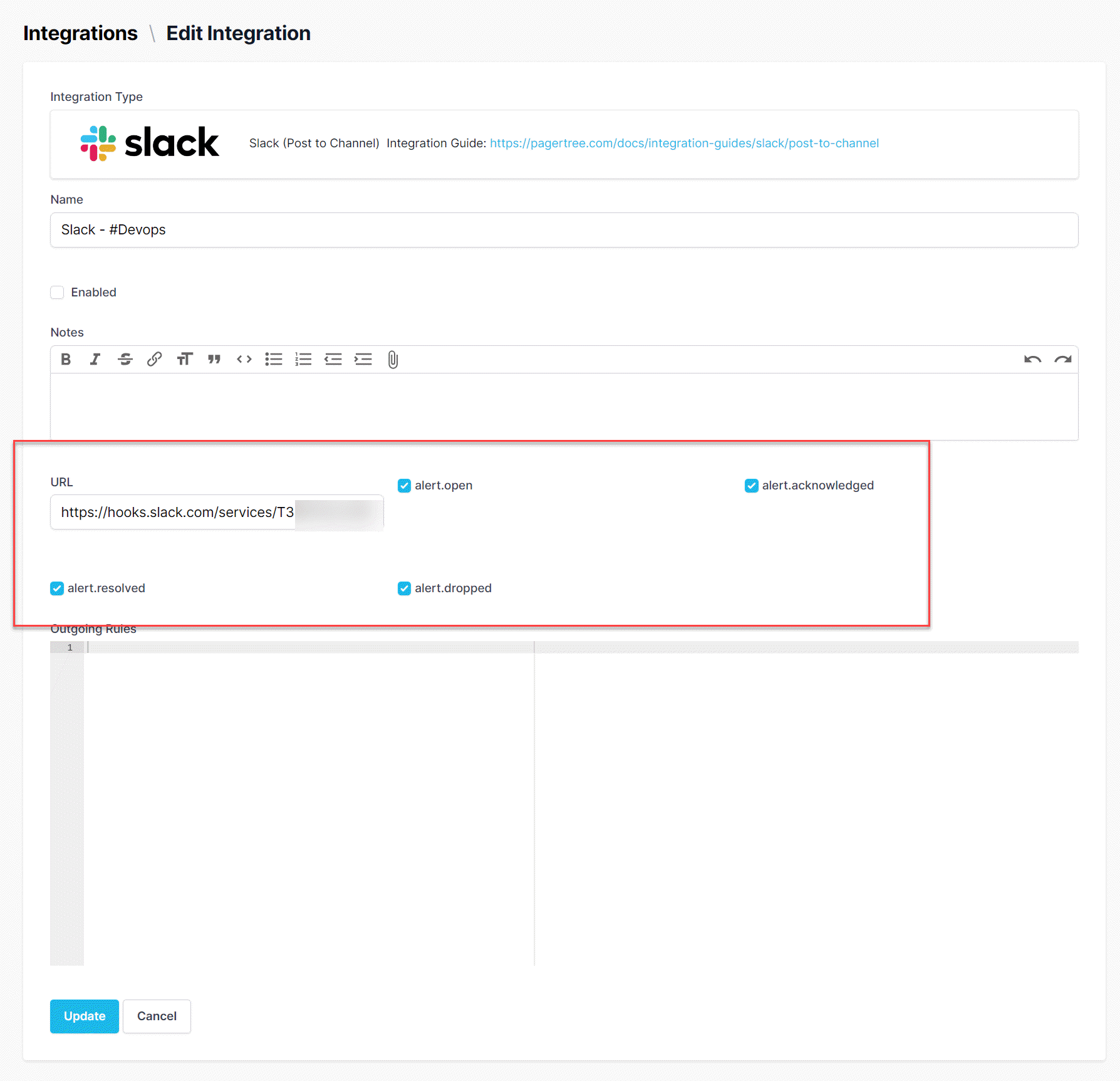Viewport: 1120px width, 1081px height.
Task: Click the heading text size icon
Action: 184,359
